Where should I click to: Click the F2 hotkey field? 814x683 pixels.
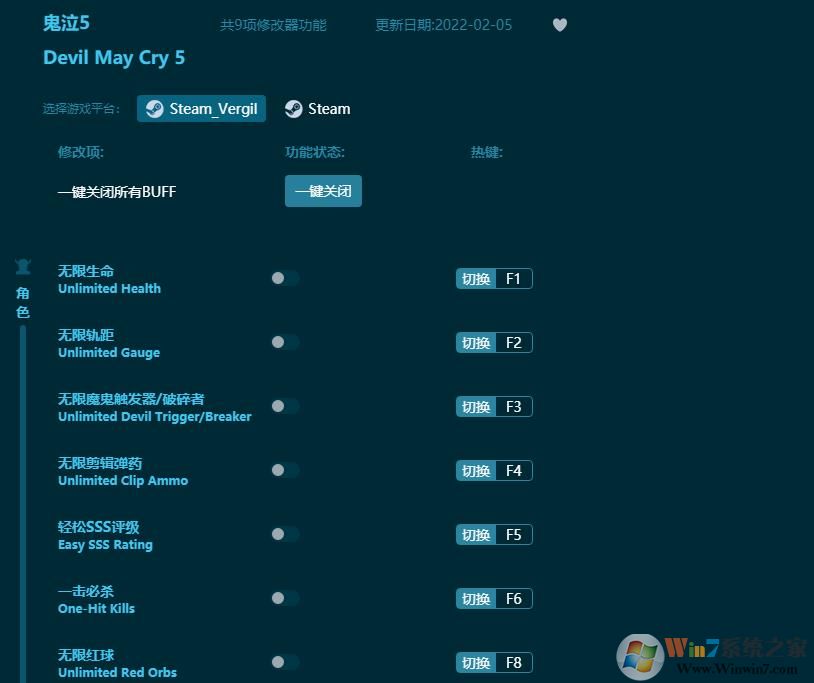[514, 343]
